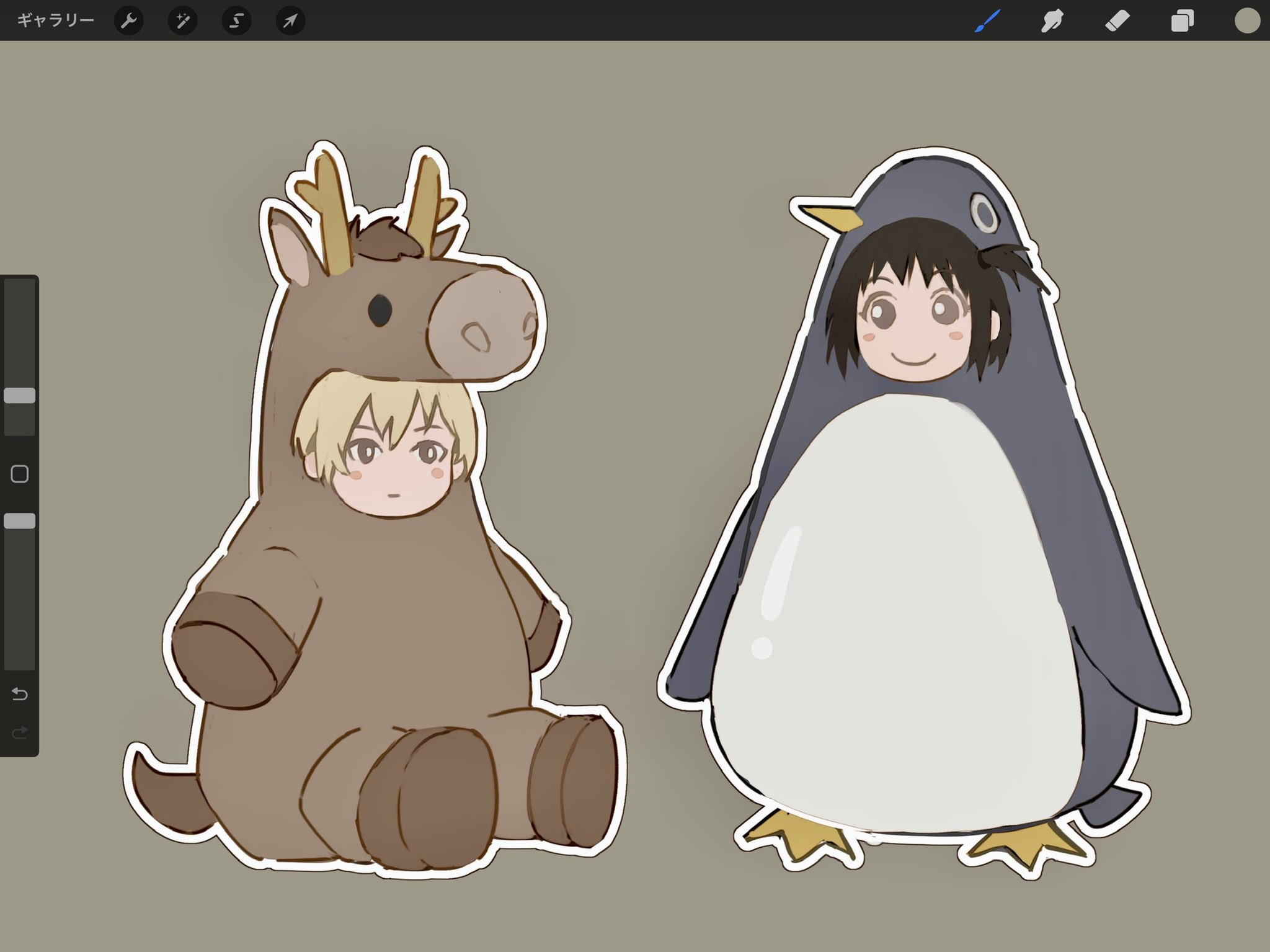This screenshot has height=952, width=1270.
Task: Undo the last stroke
Action: [x=20, y=694]
